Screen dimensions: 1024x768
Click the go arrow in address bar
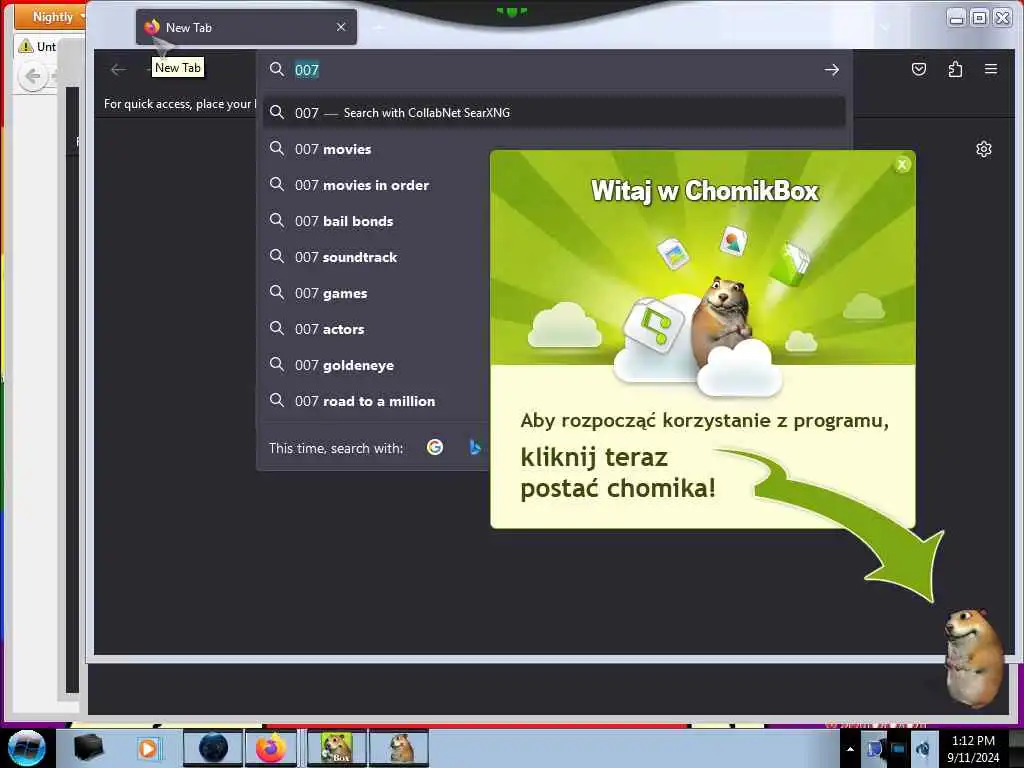(x=831, y=70)
